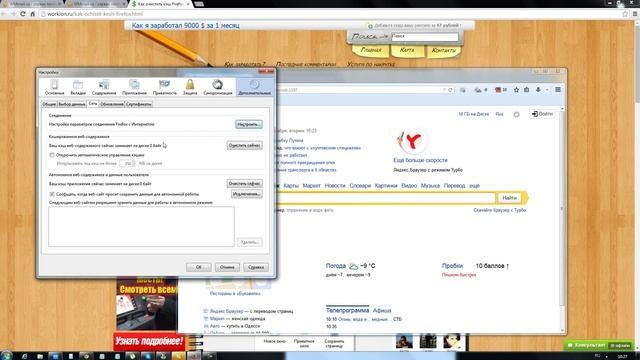Viewport: 640px width, 360px height.
Task: Click the Удалить button beside the site list
Action: (x=249, y=242)
